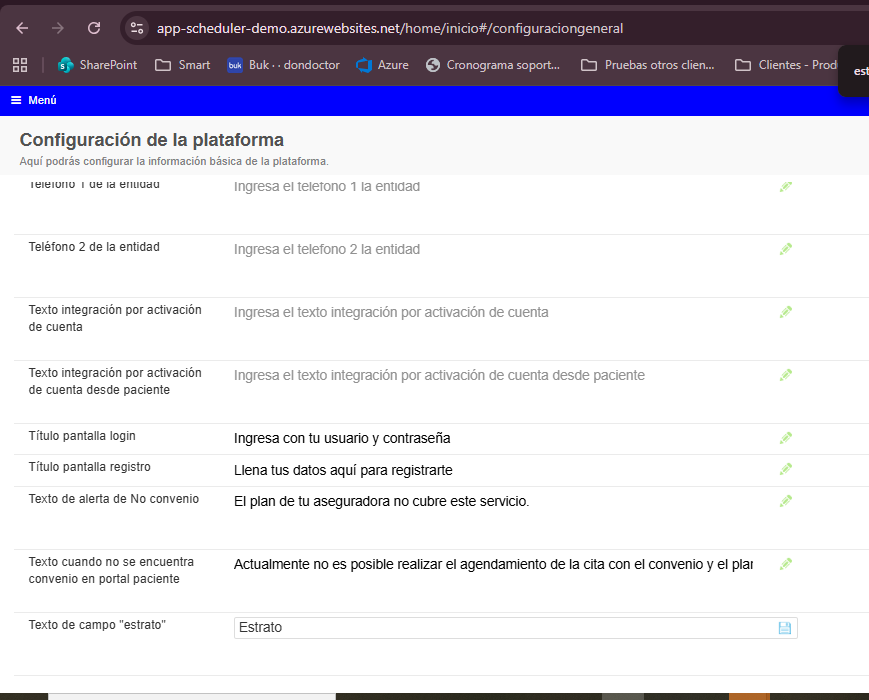
Task: Edit the convenio en portal paciente text
Action: point(785,564)
